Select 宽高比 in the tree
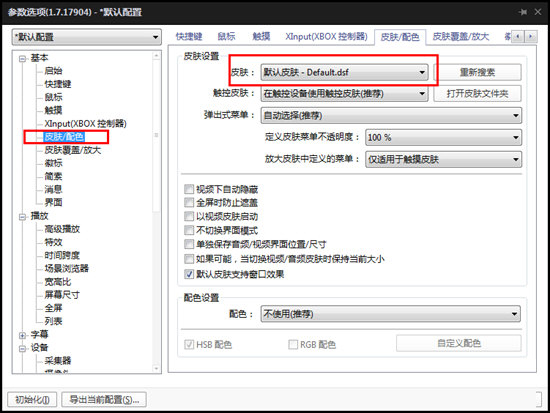550x413 pixels. pos(58,282)
